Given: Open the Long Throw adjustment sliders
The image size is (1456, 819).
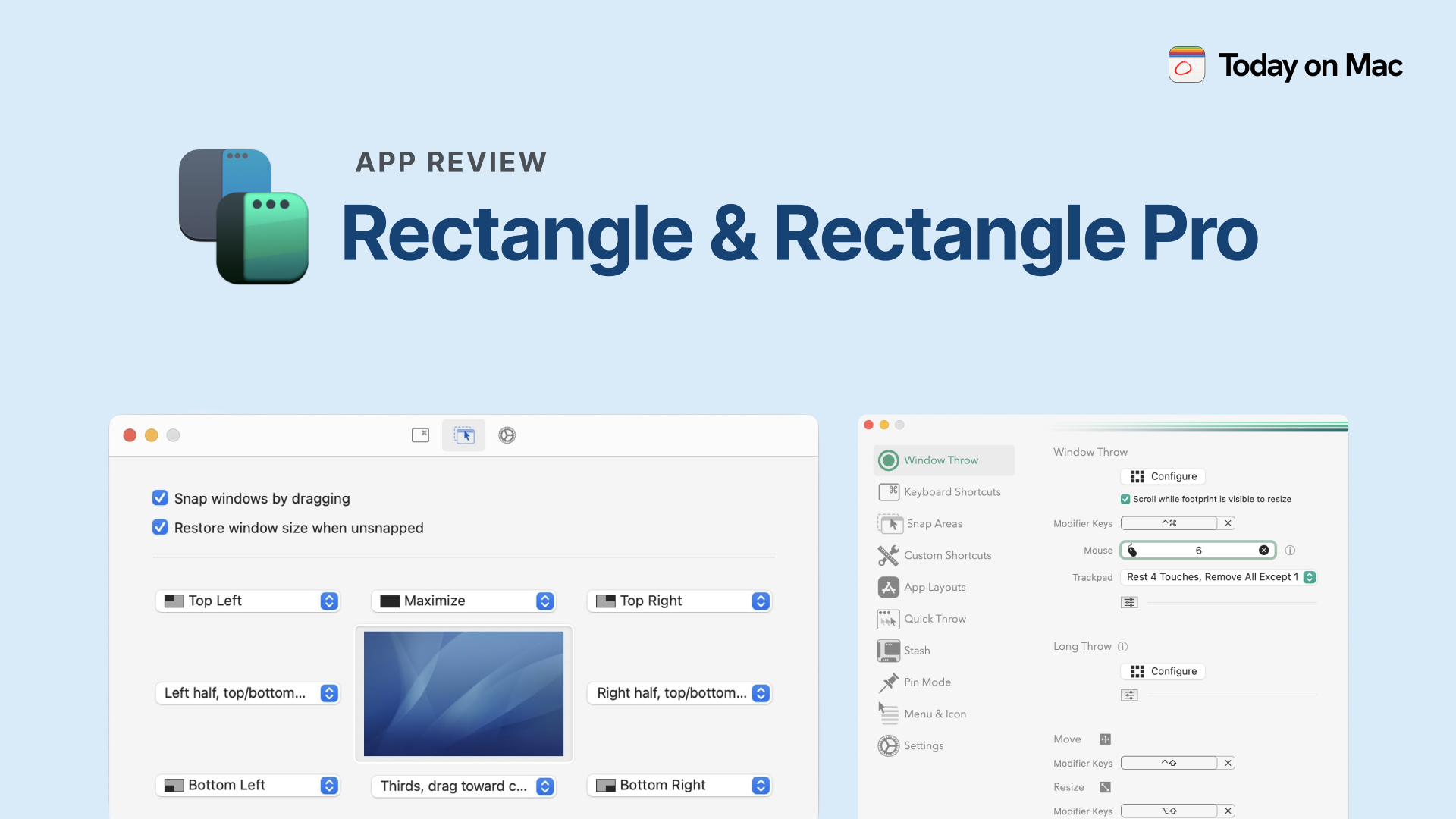Looking at the screenshot, I should click(x=1128, y=695).
